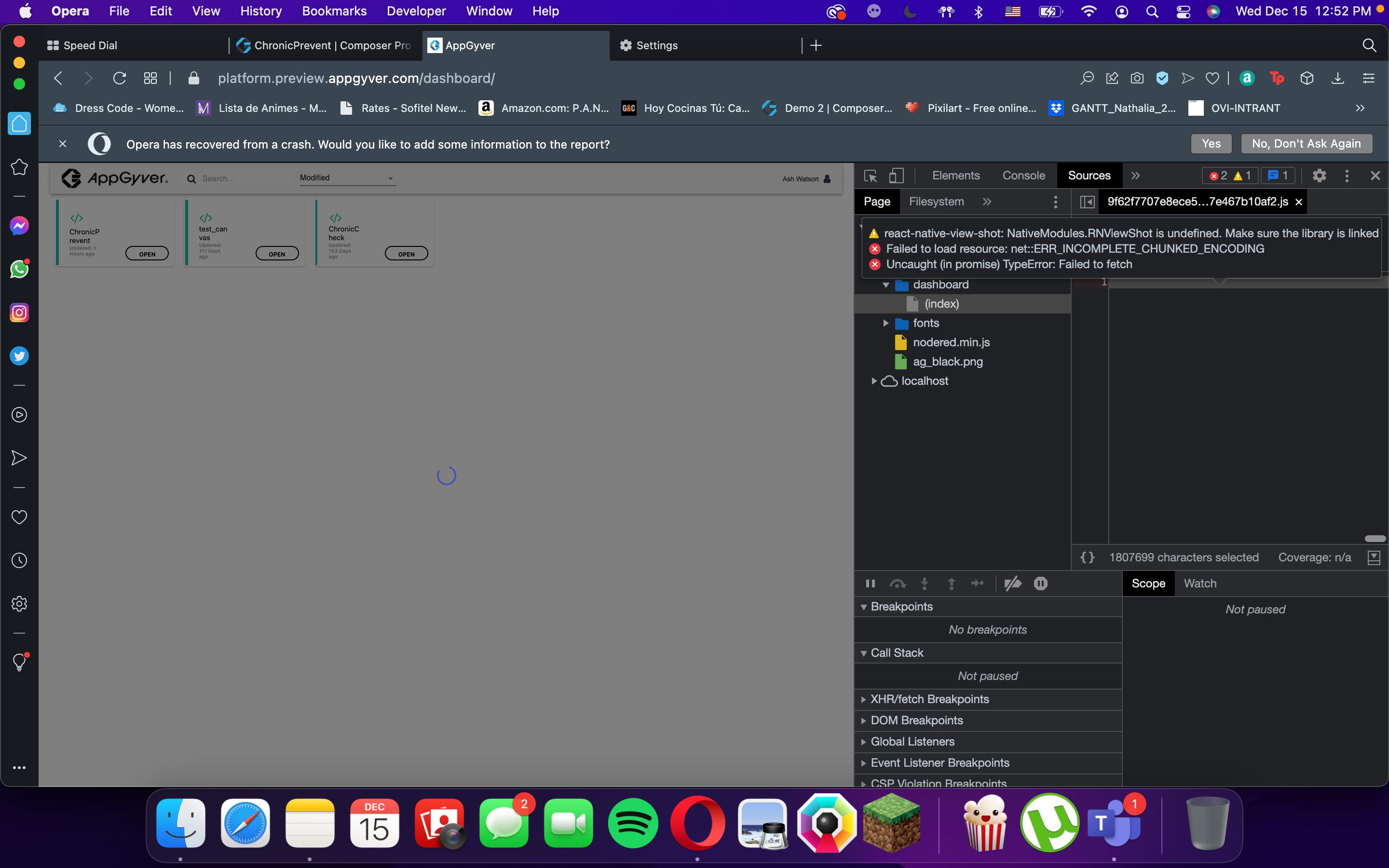1389x868 pixels.
Task: Open Downloads arrow icon in toolbar
Action: coord(1338,78)
